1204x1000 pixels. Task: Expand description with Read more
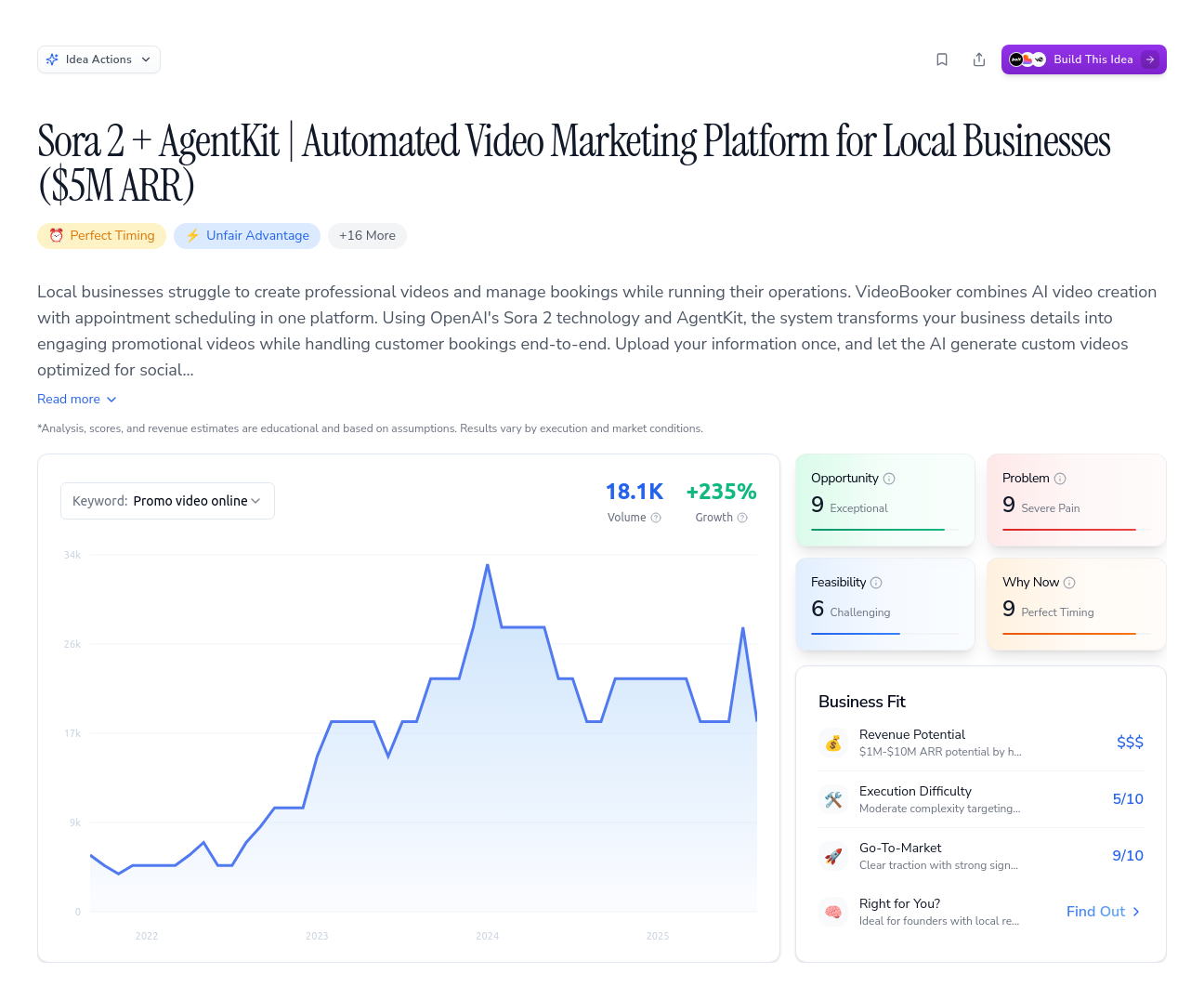pos(77,399)
